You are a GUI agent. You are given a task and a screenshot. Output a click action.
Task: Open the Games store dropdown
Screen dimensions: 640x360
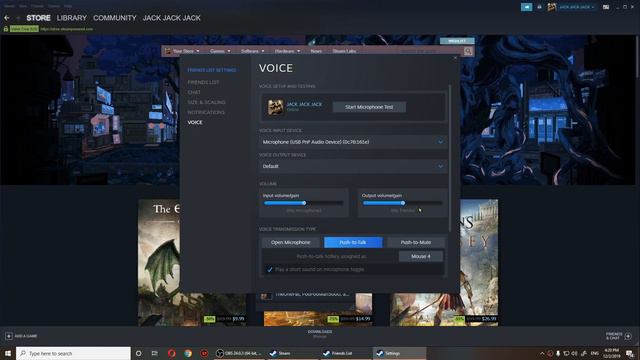click(x=220, y=51)
